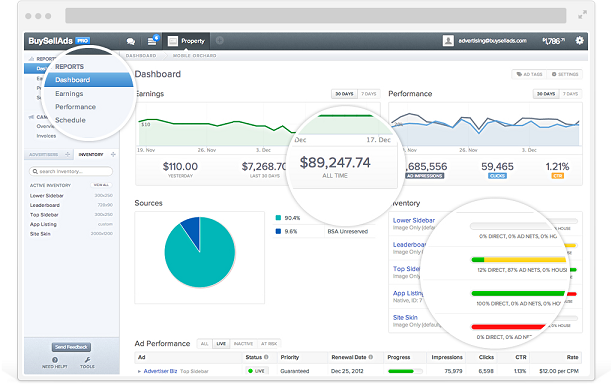
Task: Open the notifications list icon with badge
Action: click(152, 41)
